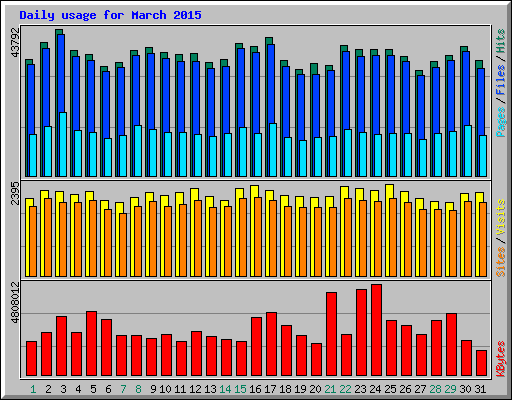The image size is (512, 400).
Task: Click the red KBytes bar for day 24
Action: [x=376, y=330]
